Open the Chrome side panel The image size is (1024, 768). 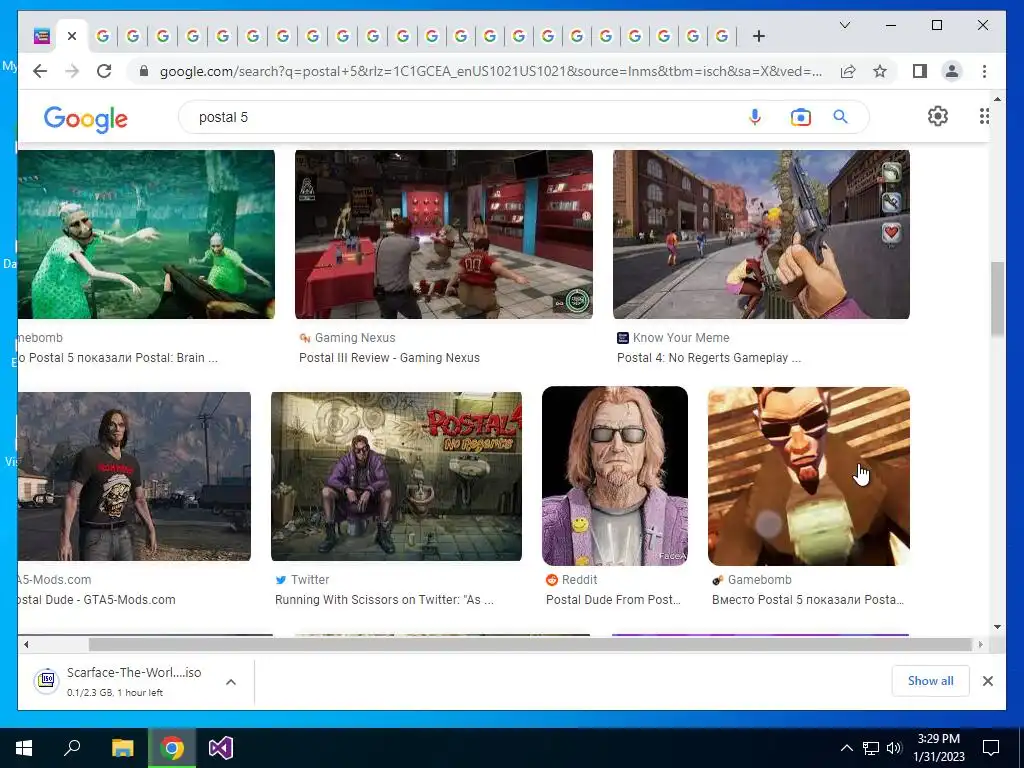pos(920,71)
